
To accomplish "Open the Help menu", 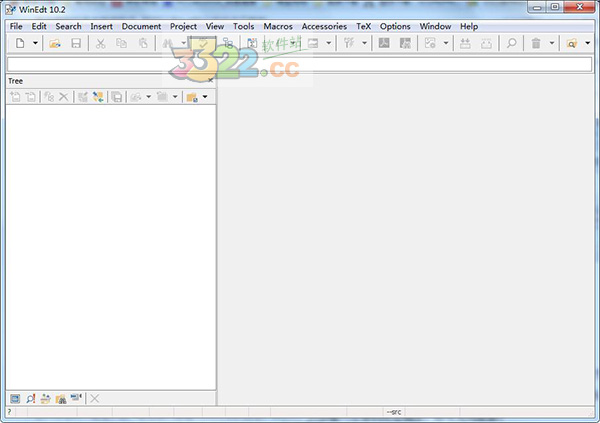I will (x=469, y=26).
